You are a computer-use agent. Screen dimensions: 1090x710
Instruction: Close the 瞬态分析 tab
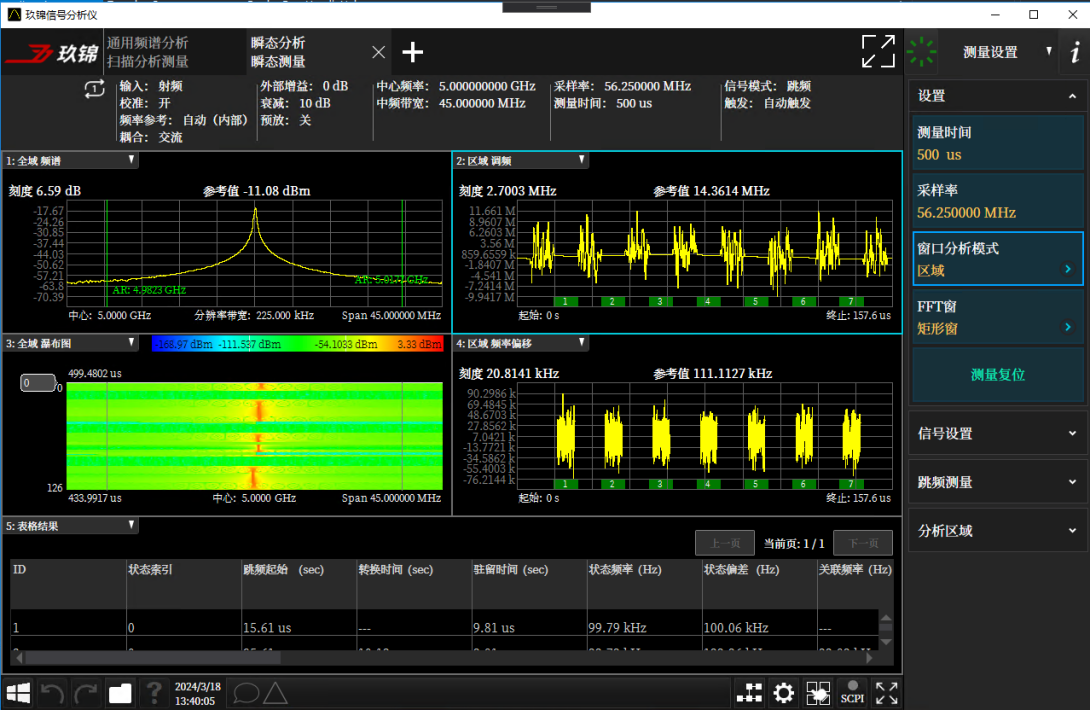click(x=378, y=52)
